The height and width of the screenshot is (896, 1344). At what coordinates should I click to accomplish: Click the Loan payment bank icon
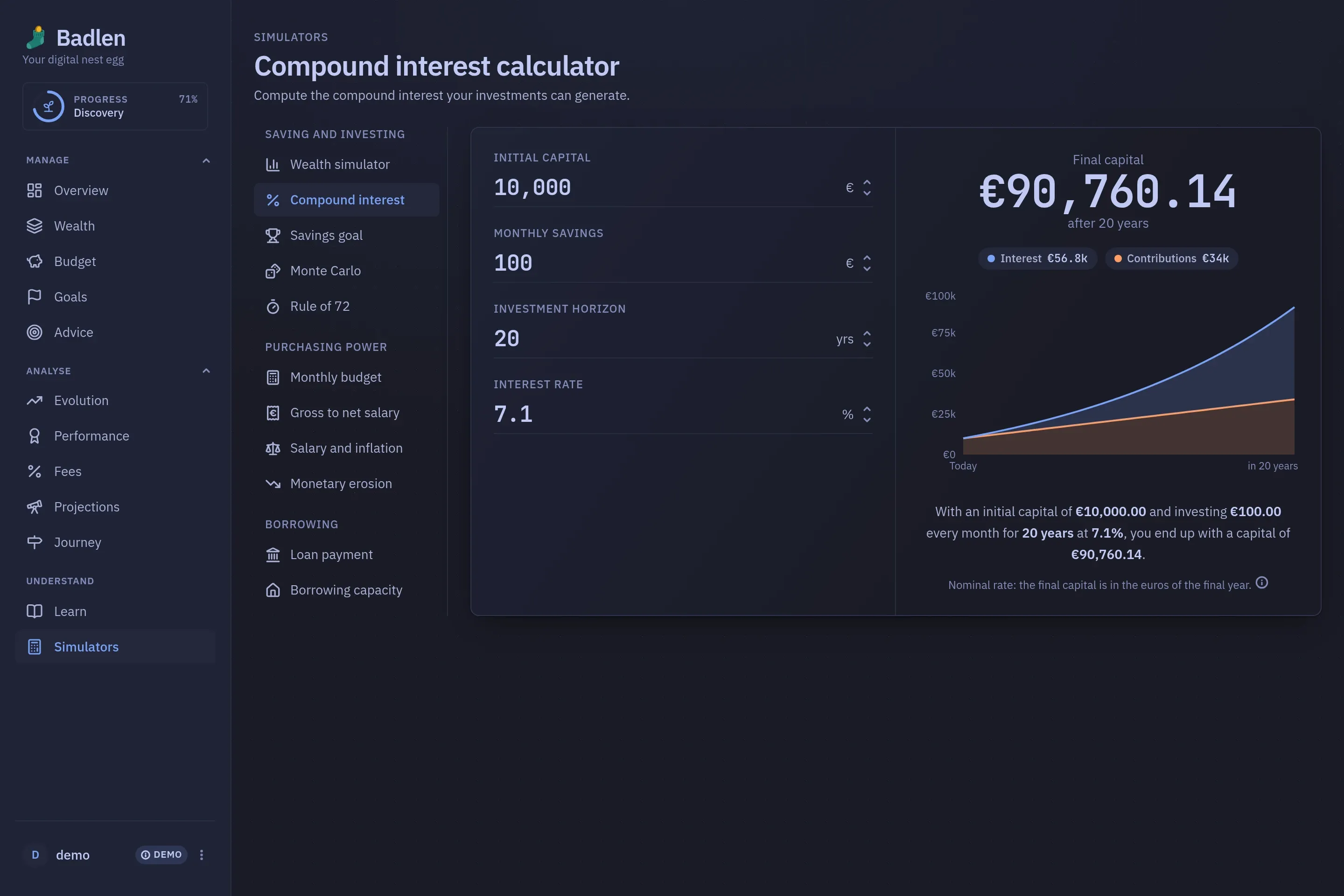[x=273, y=555]
